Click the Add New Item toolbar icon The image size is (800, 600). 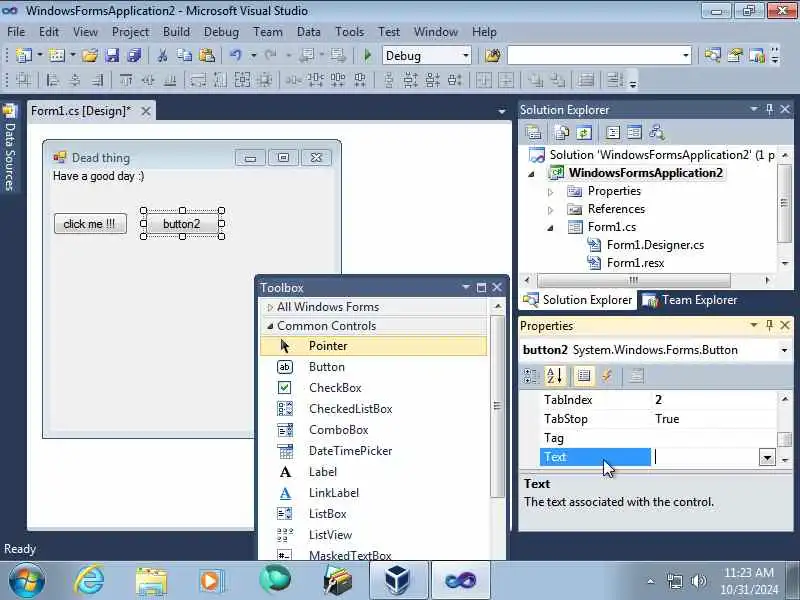[x=57, y=55]
